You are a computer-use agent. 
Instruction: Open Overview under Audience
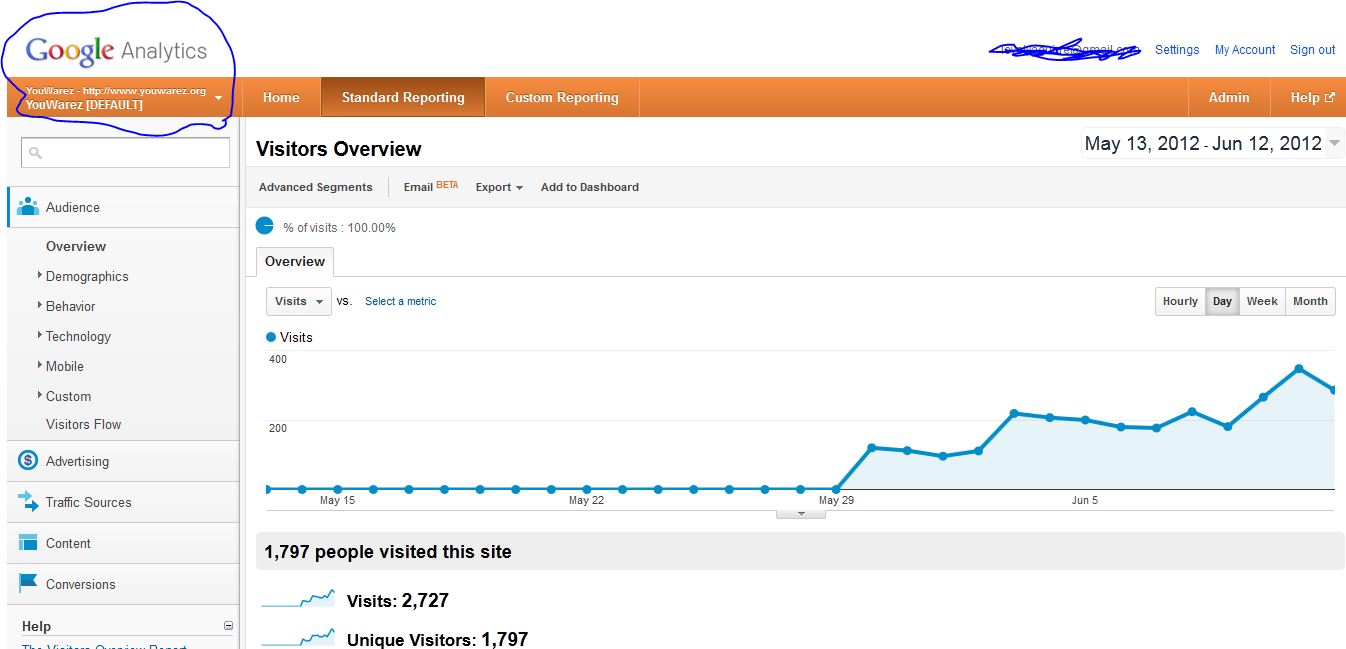coord(76,247)
